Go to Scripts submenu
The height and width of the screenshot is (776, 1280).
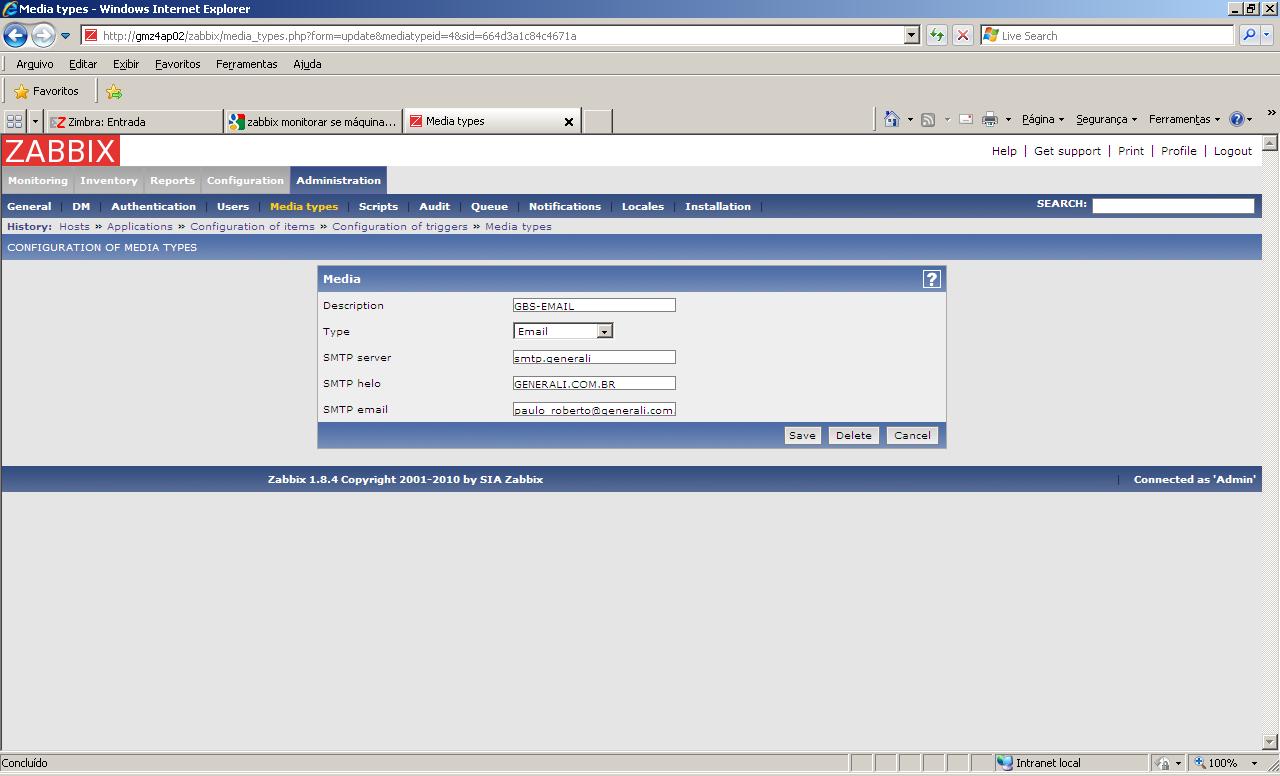[378, 206]
